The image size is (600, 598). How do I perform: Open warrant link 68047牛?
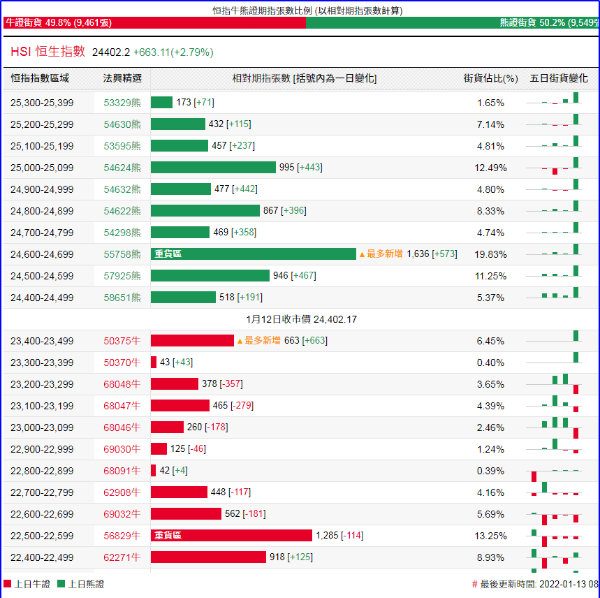(122, 406)
